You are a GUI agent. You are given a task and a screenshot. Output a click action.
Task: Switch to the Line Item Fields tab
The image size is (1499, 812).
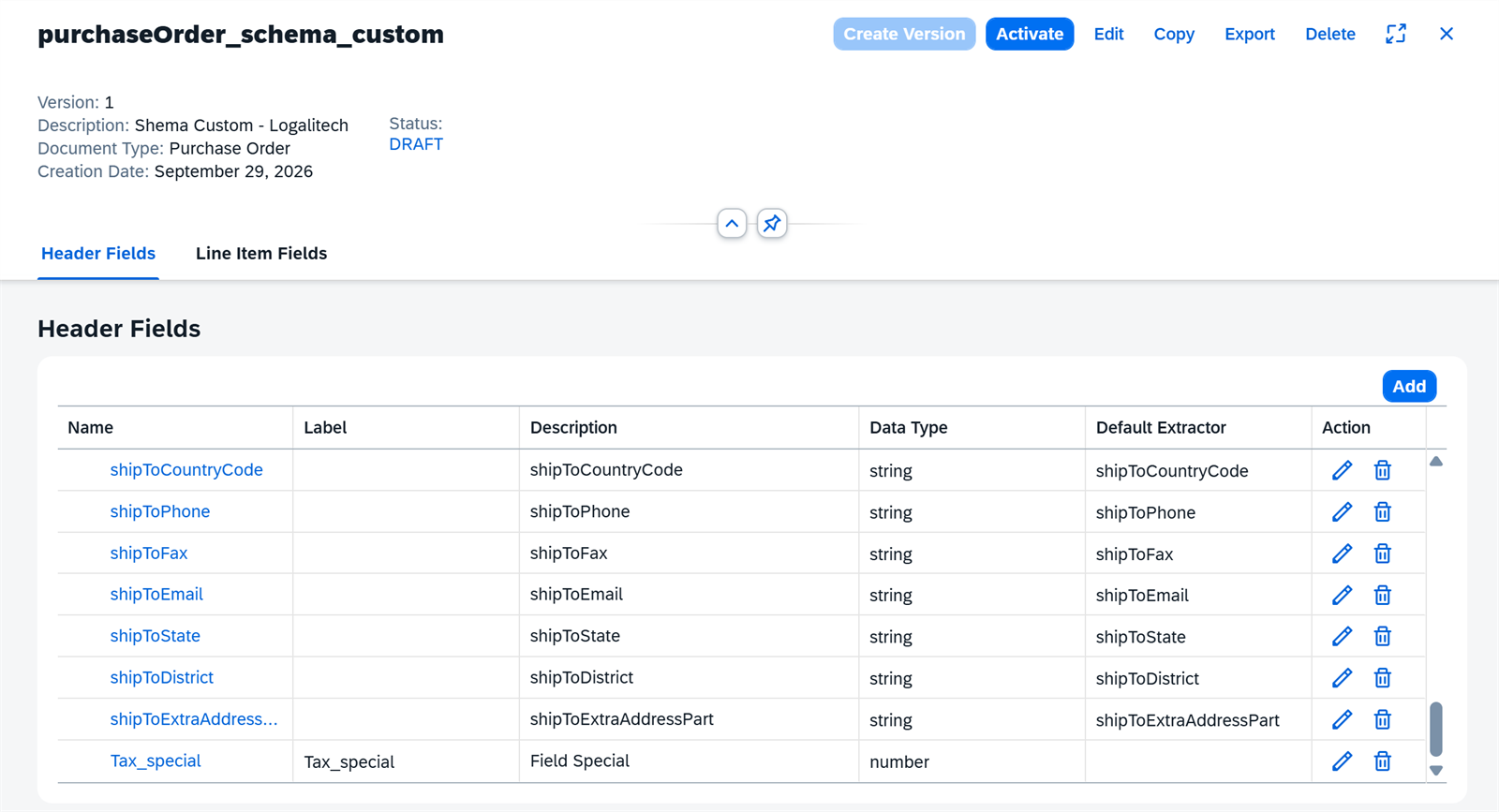pyautogui.click(x=261, y=254)
